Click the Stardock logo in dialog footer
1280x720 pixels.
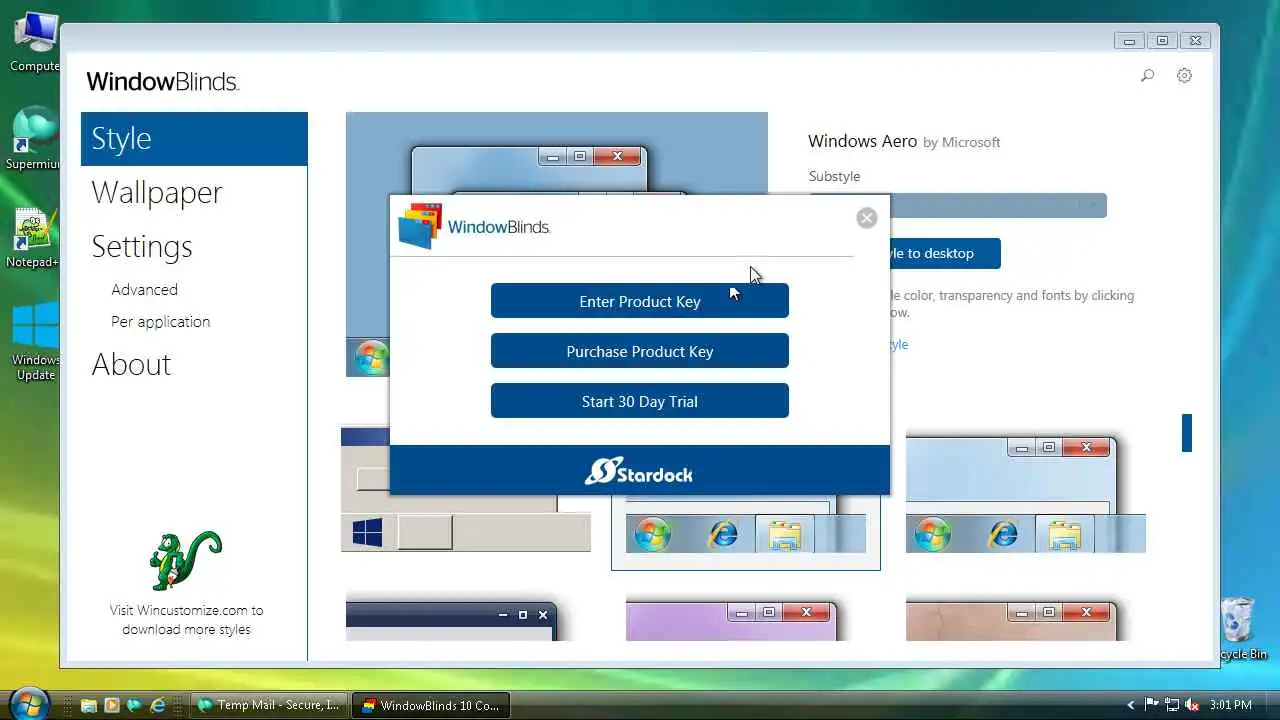(639, 471)
